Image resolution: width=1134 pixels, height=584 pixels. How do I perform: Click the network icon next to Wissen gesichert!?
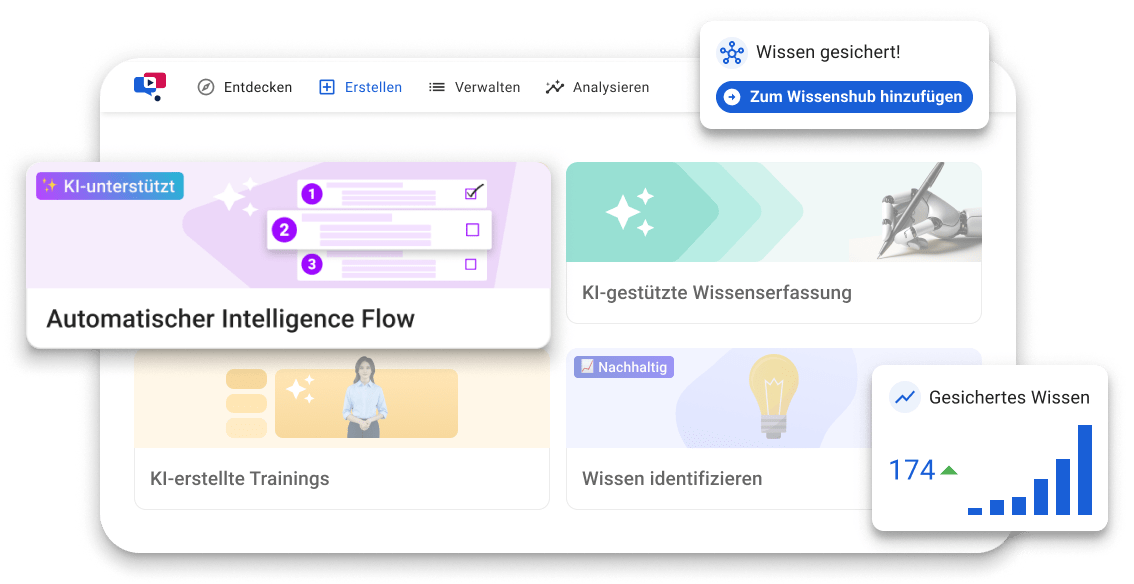(732, 53)
